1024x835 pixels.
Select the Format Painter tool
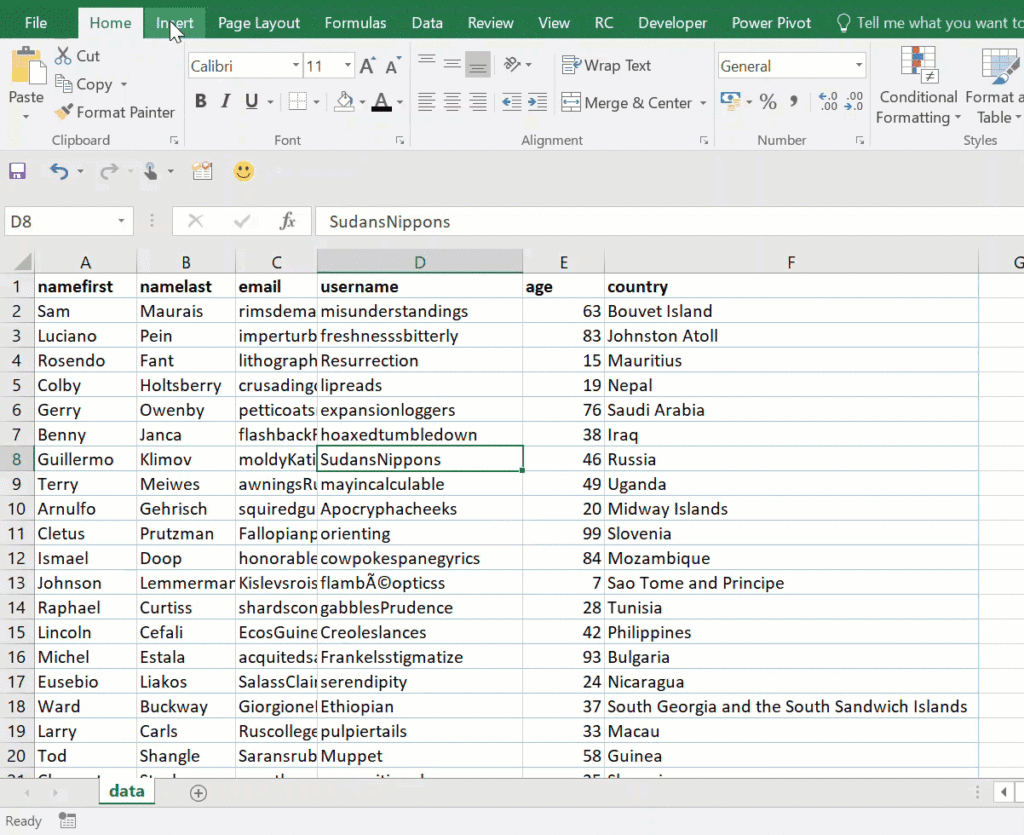click(115, 112)
